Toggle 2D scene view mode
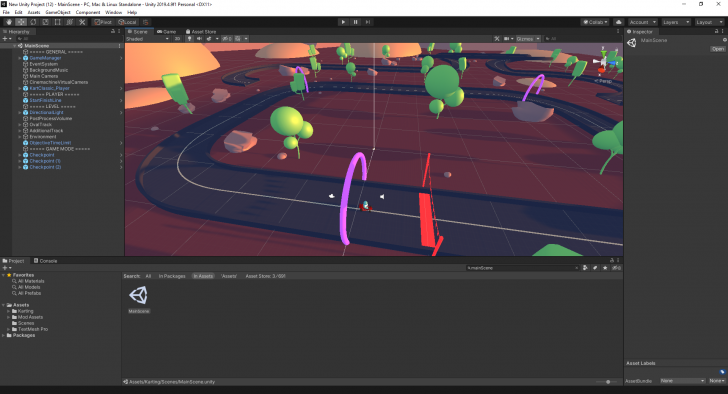 point(177,39)
